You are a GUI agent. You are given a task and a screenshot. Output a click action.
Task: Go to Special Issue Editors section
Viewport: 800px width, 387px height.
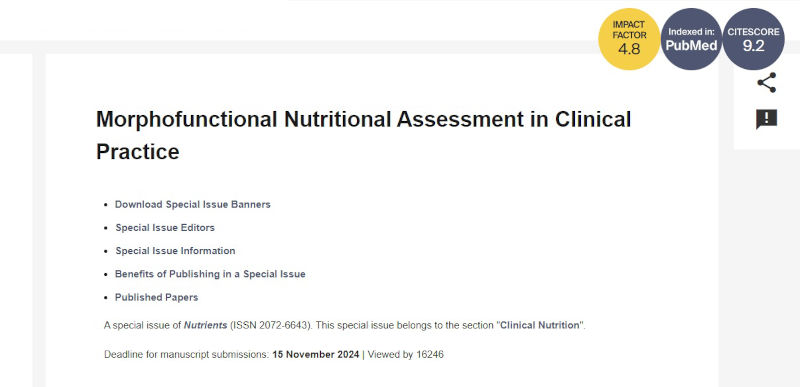point(165,228)
